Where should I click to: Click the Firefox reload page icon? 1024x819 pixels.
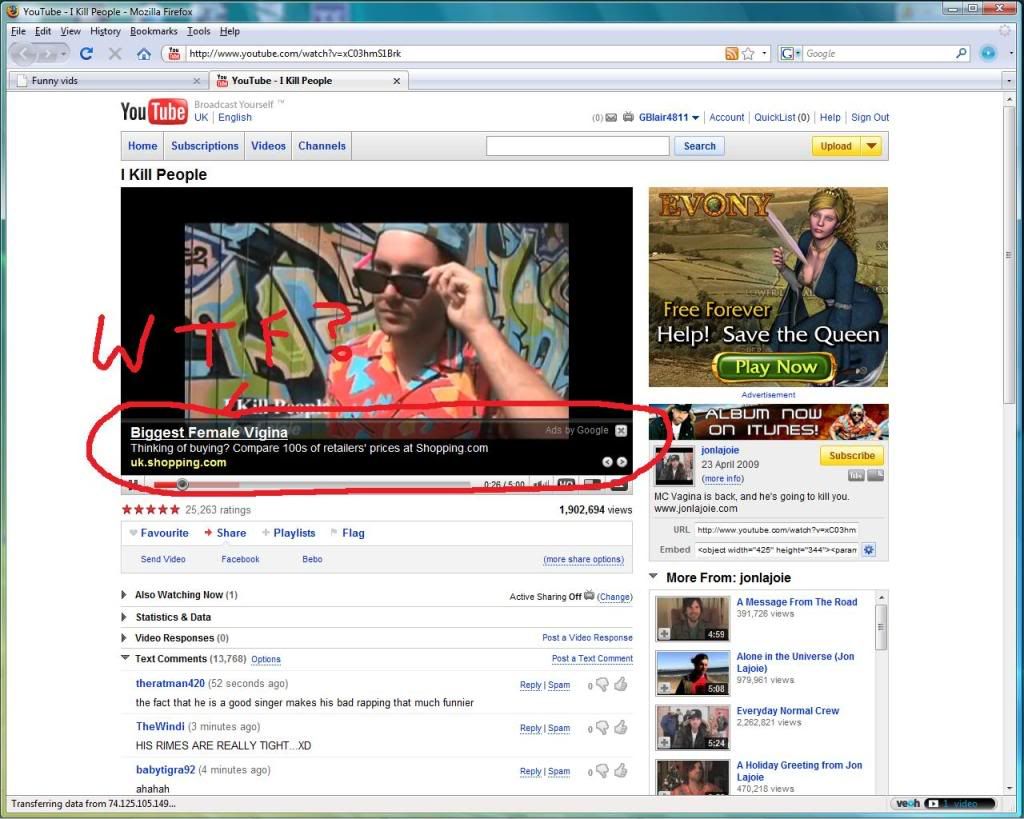coord(86,54)
